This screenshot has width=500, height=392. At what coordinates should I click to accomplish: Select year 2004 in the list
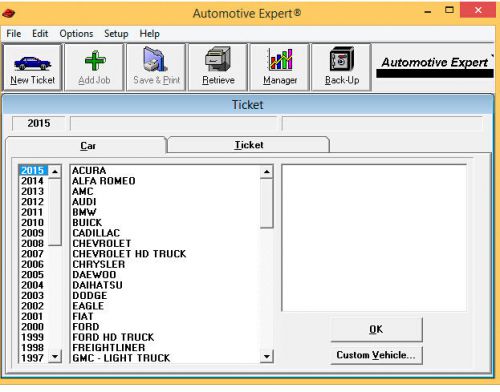pos(33,285)
